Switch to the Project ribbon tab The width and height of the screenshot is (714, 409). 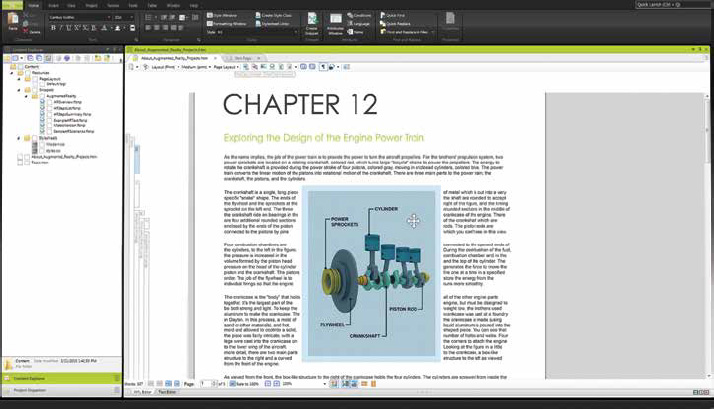click(92, 5)
